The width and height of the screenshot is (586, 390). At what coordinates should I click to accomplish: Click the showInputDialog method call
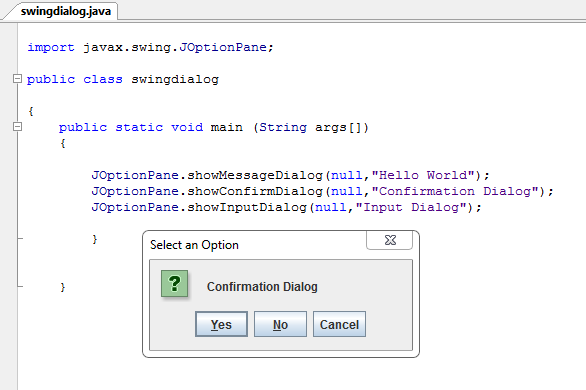pos(247,207)
